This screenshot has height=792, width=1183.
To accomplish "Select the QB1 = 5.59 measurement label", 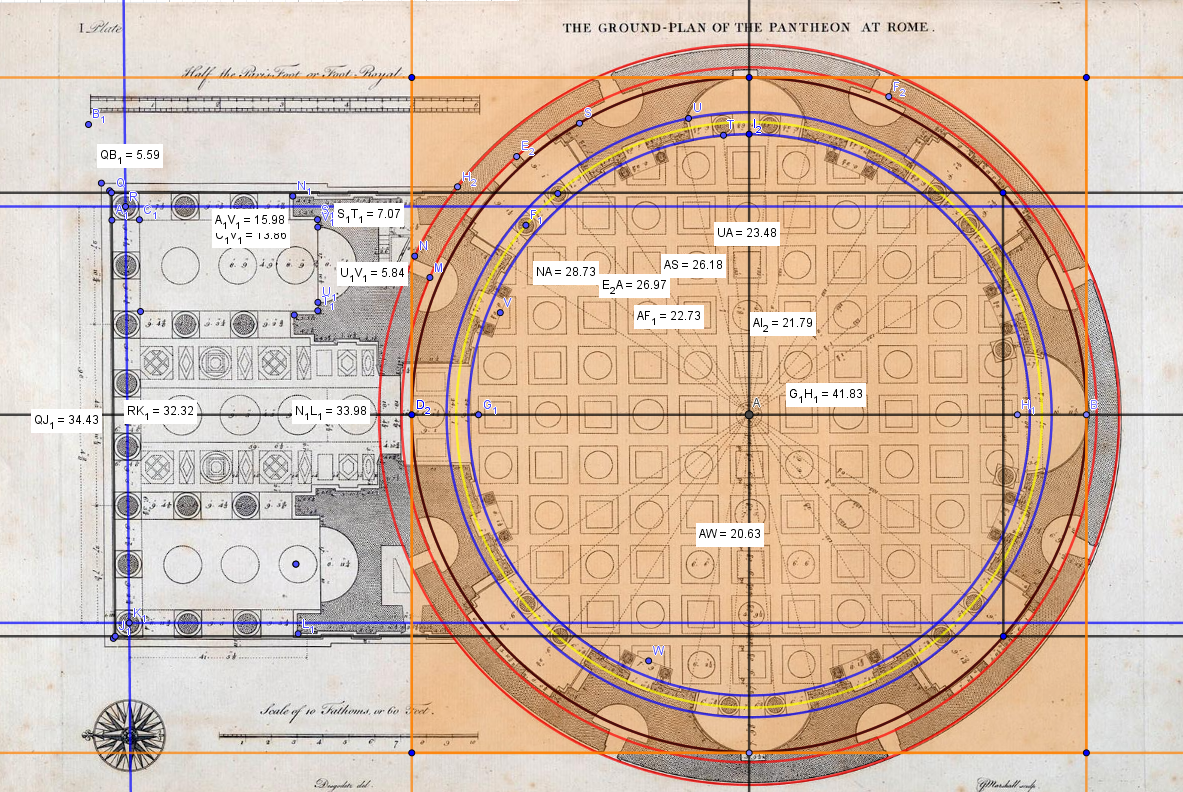I will pos(129,155).
